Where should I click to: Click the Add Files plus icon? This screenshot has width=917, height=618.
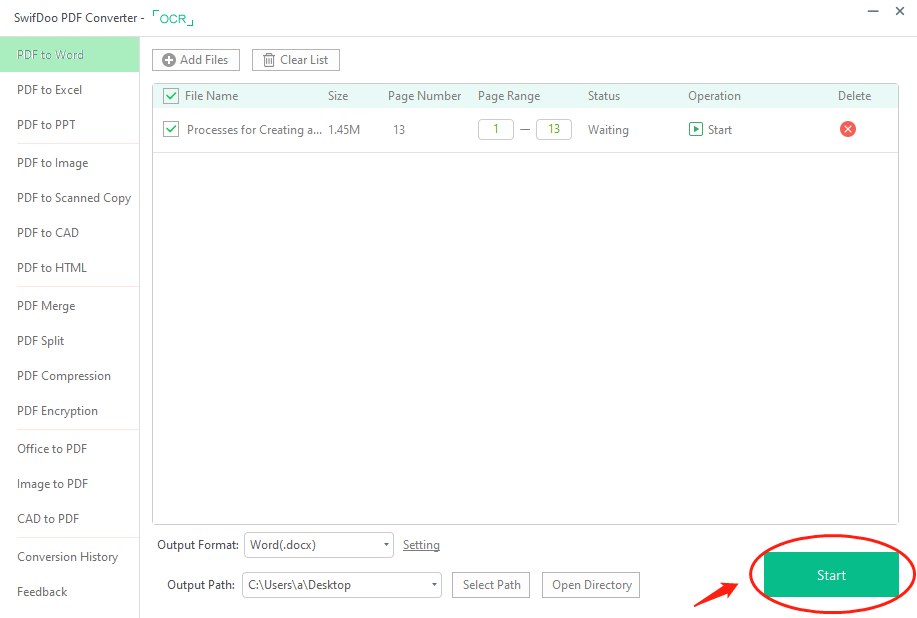click(167, 59)
